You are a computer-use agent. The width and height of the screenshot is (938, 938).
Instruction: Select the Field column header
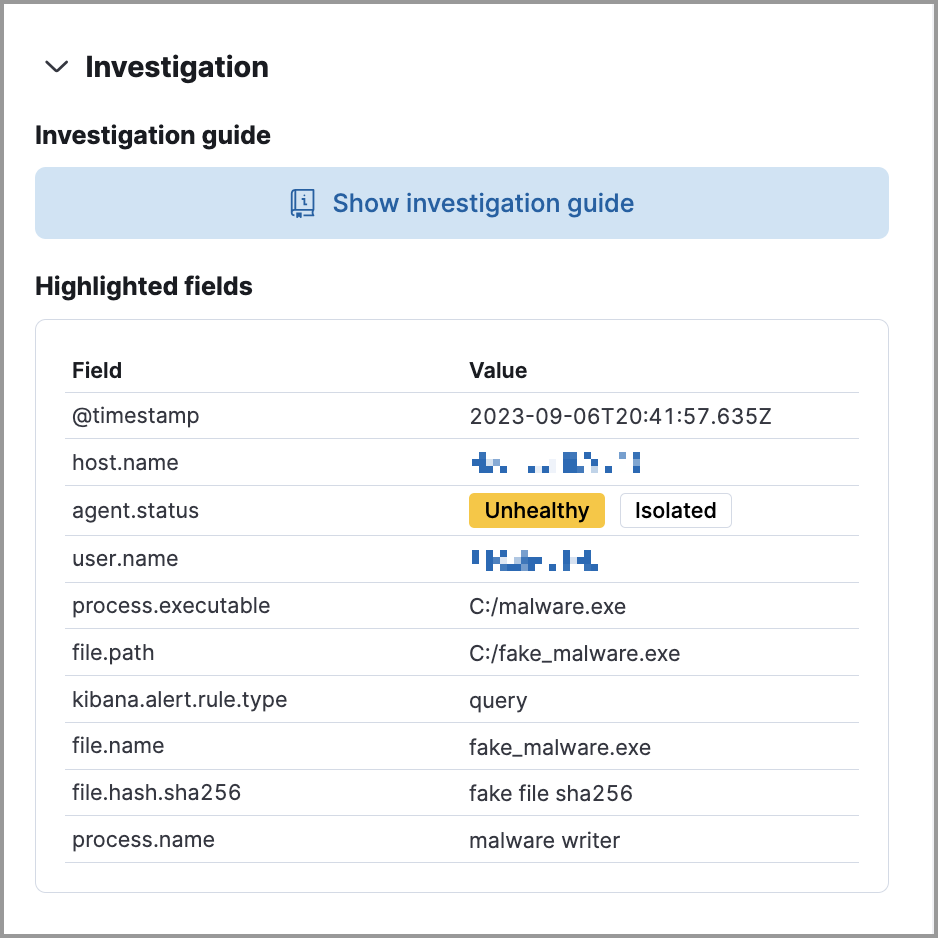tap(96, 370)
